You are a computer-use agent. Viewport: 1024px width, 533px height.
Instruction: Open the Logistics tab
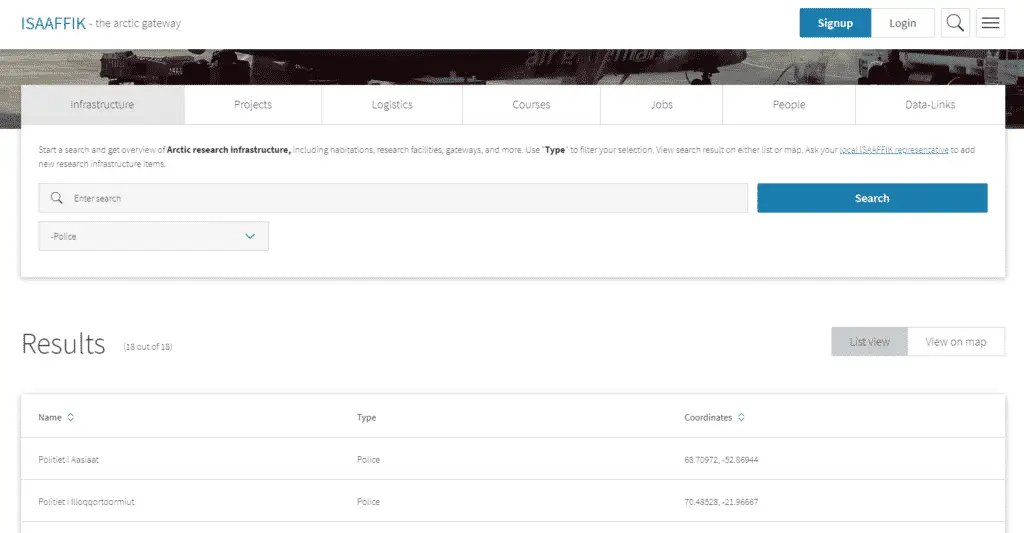pyautogui.click(x=392, y=105)
